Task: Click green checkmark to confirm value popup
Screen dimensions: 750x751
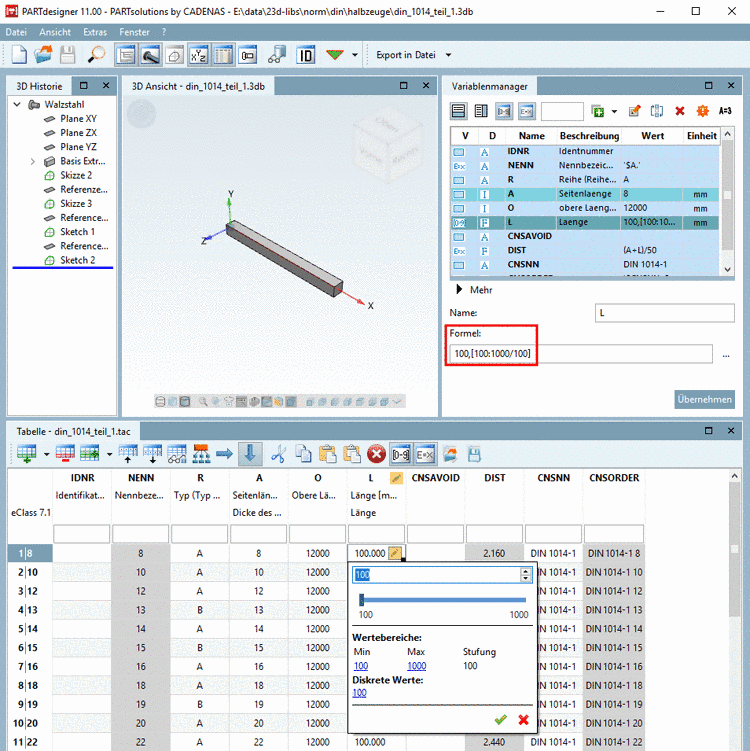Action: tap(500, 719)
